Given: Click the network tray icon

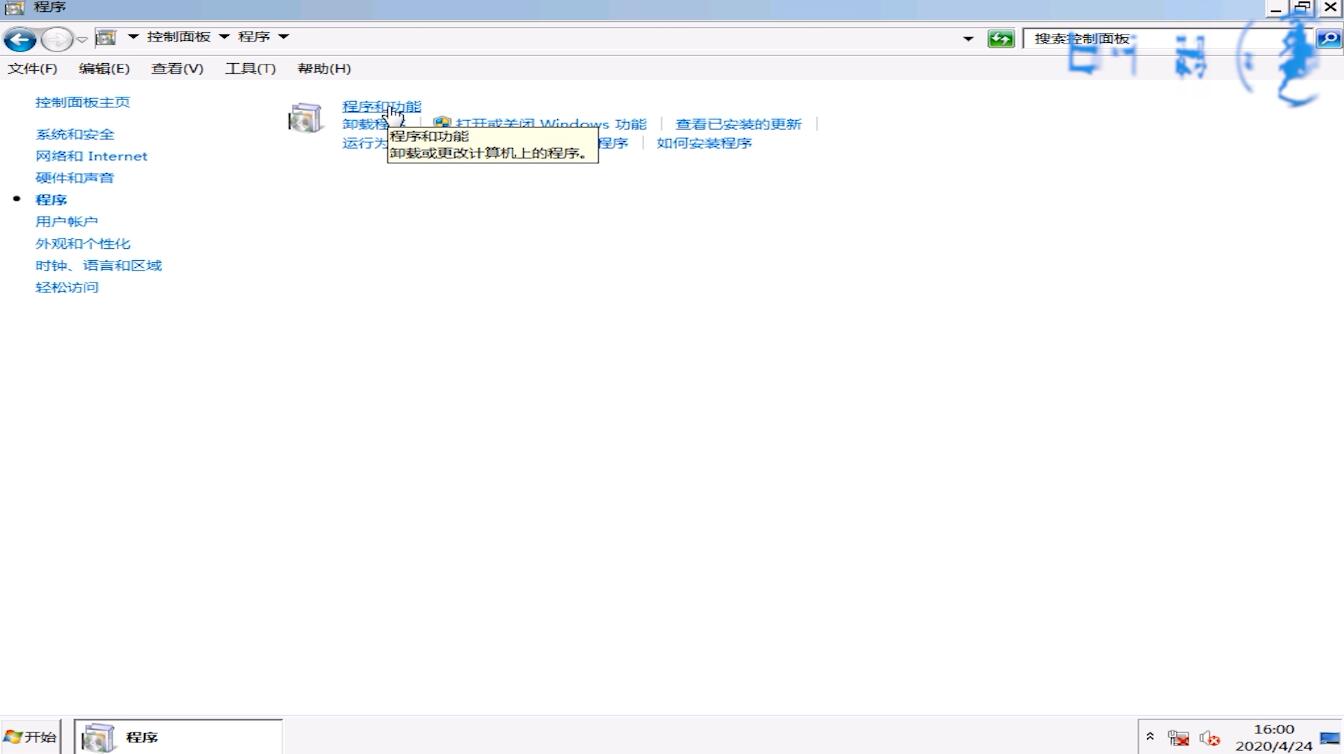Looking at the screenshot, I should pos(1178,738).
